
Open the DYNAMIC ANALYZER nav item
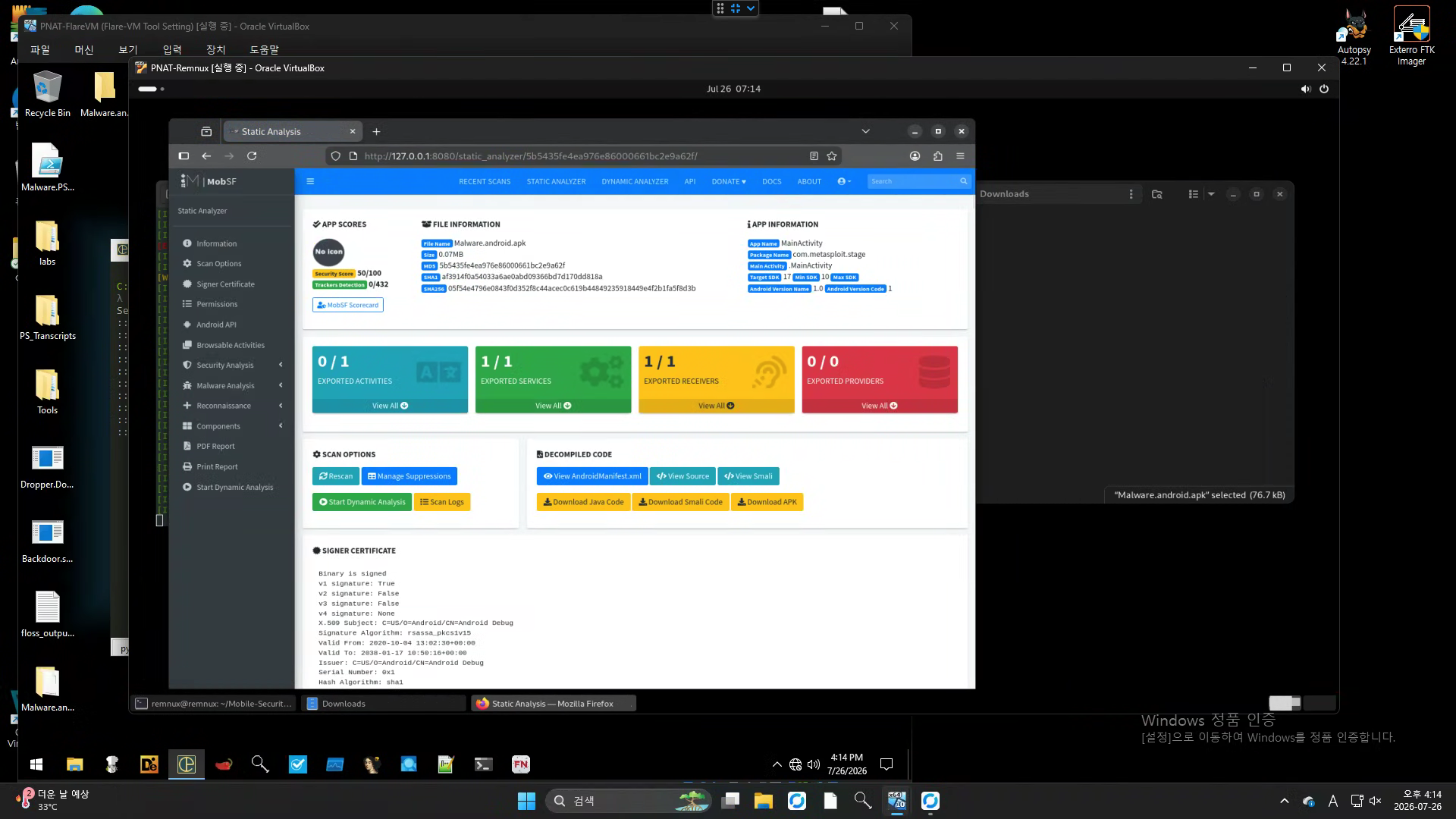tap(635, 182)
